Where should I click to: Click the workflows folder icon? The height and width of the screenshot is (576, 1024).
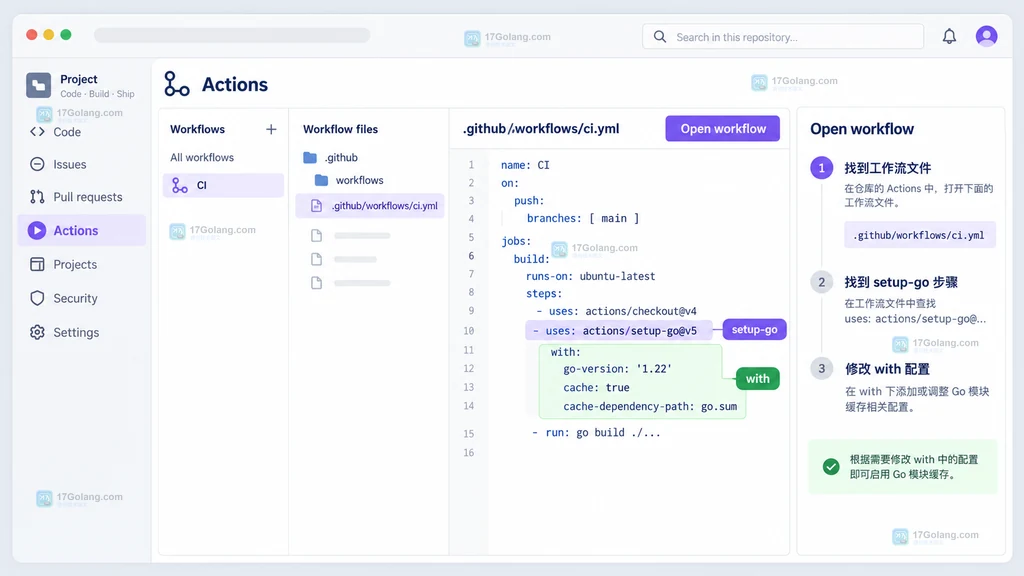pos(321,180)
